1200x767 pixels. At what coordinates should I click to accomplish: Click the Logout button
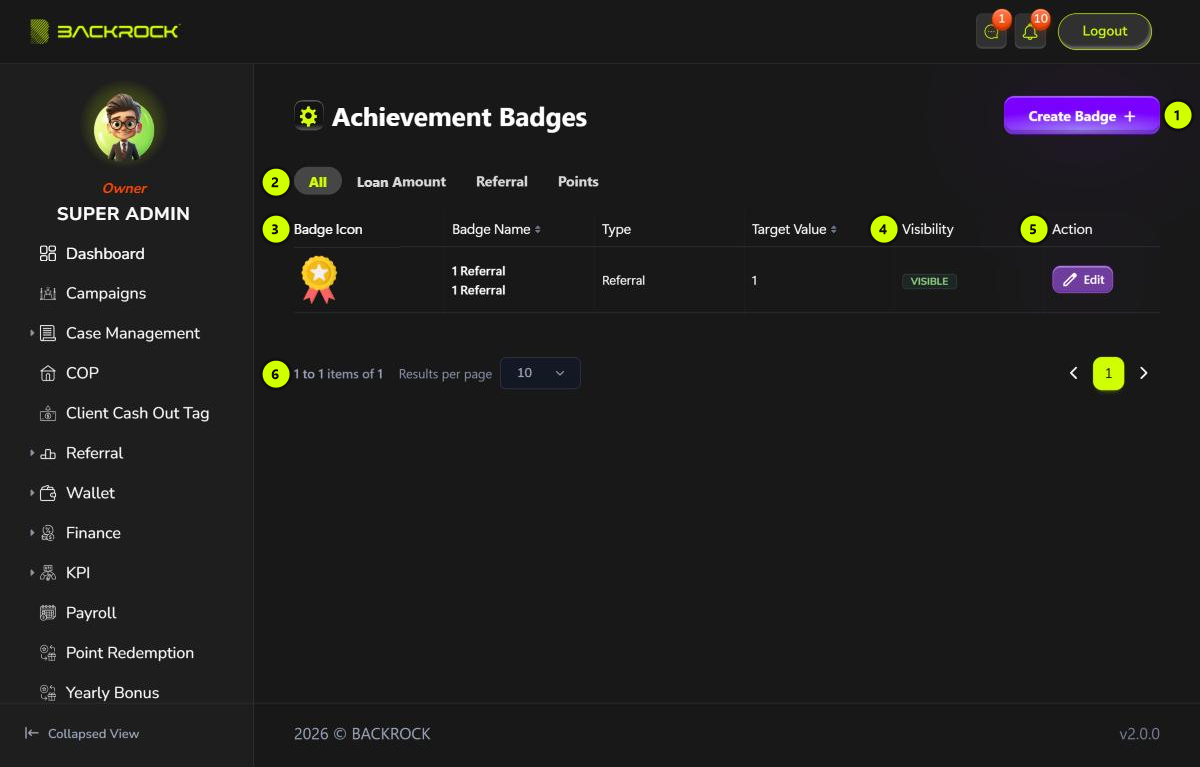[x=1105, y=31]
